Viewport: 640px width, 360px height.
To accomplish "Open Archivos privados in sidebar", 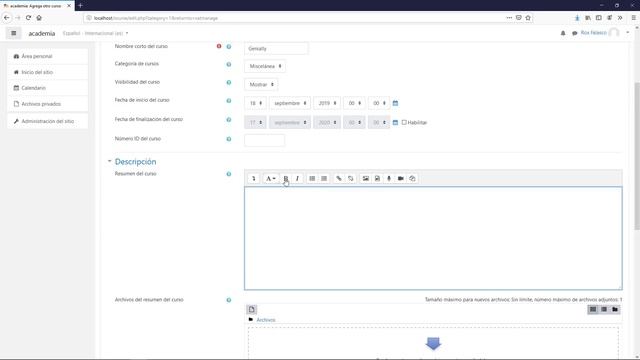I will click(48, 104).
